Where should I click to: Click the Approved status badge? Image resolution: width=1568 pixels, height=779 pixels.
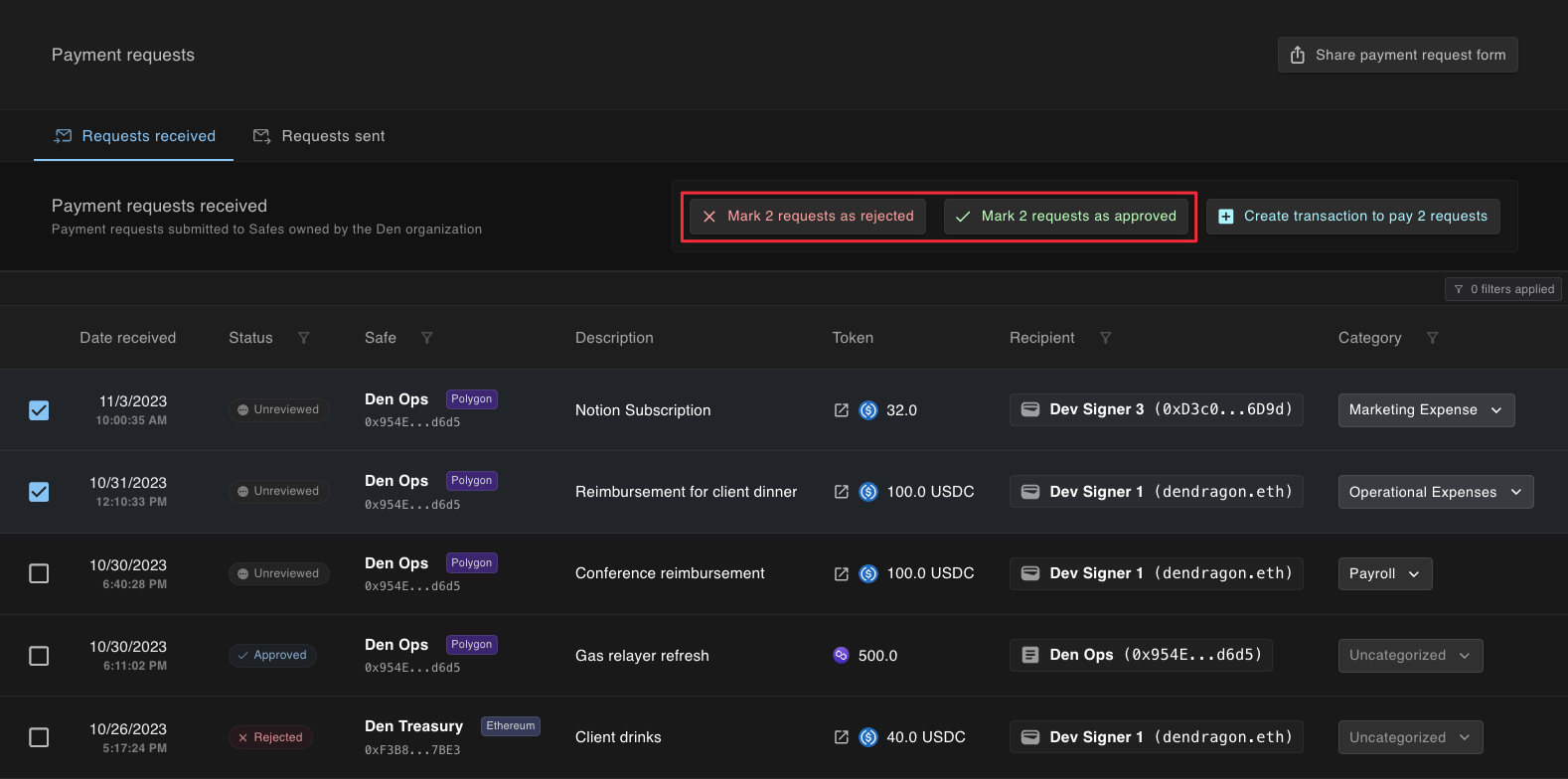point(272,656)
